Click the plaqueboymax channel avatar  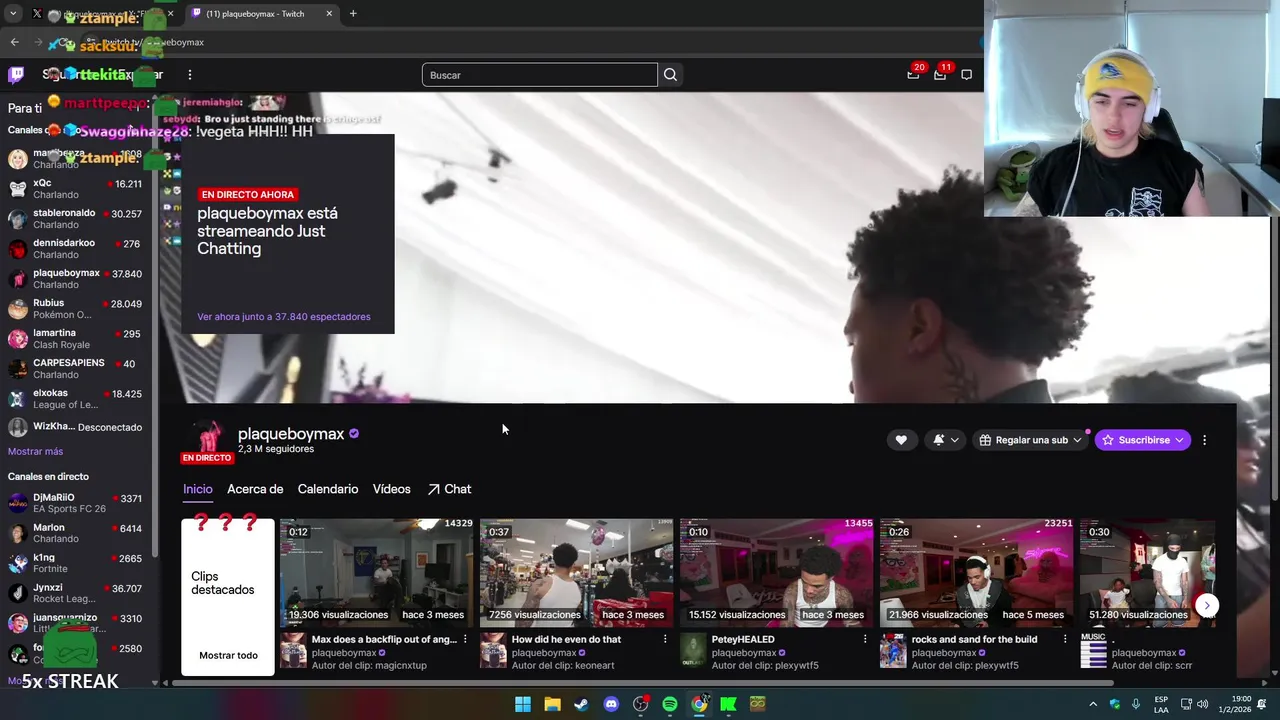point(206,437)
